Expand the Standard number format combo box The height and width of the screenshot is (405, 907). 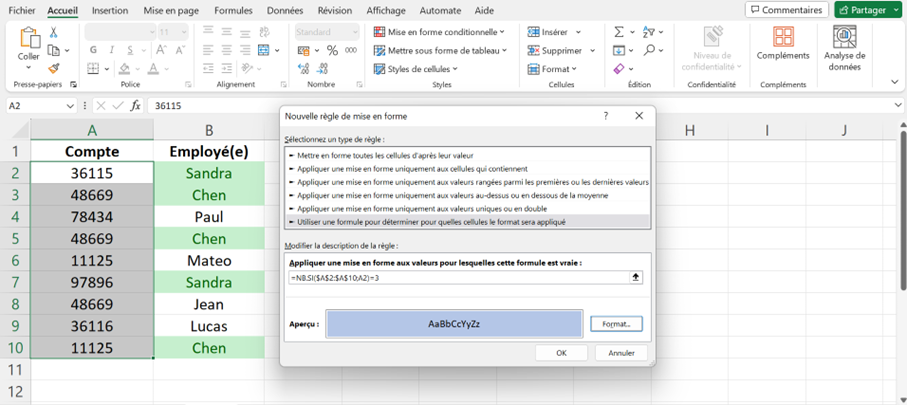[x=353, y=32]
